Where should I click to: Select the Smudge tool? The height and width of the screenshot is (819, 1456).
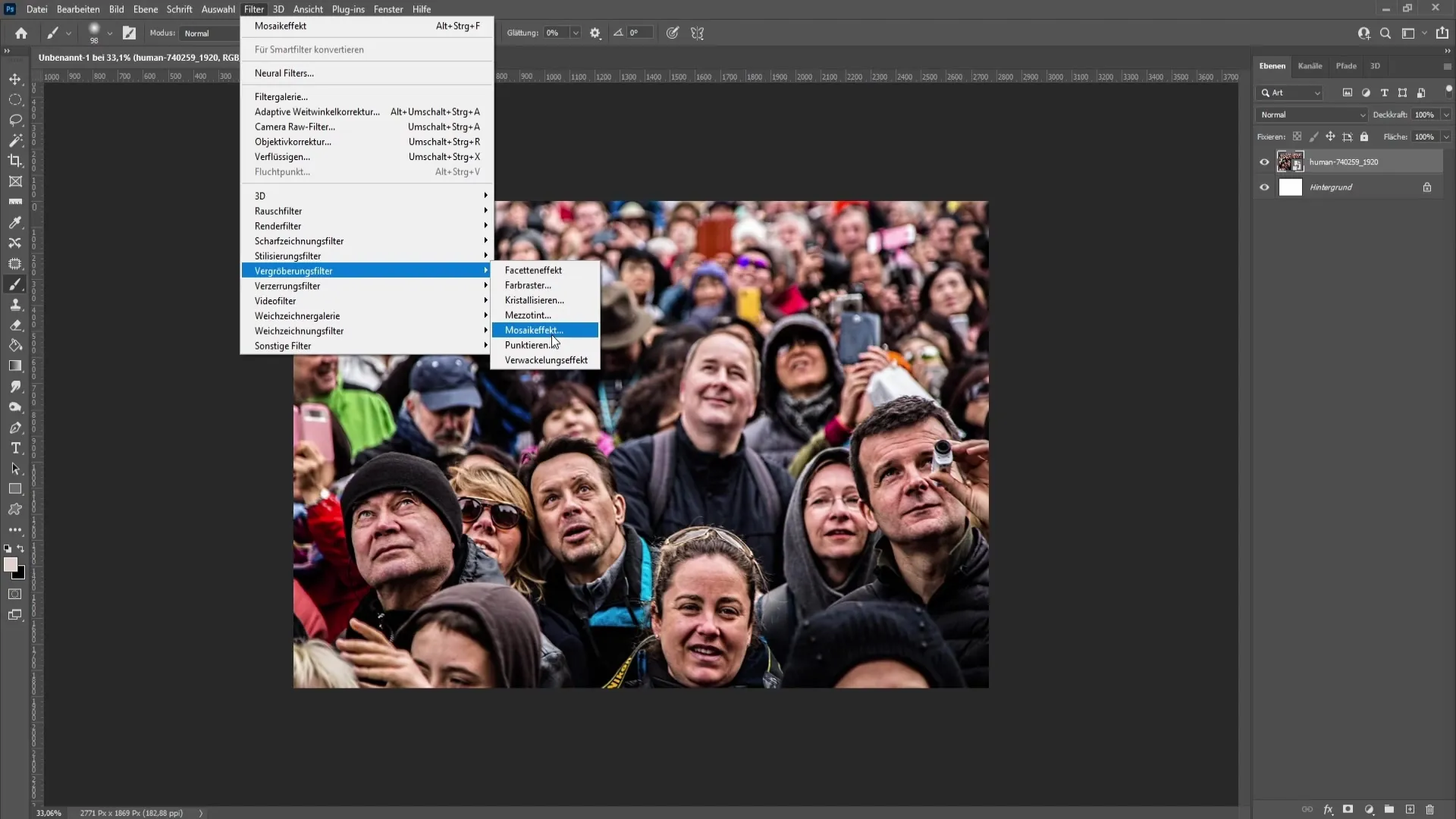(x=15, y=386)
